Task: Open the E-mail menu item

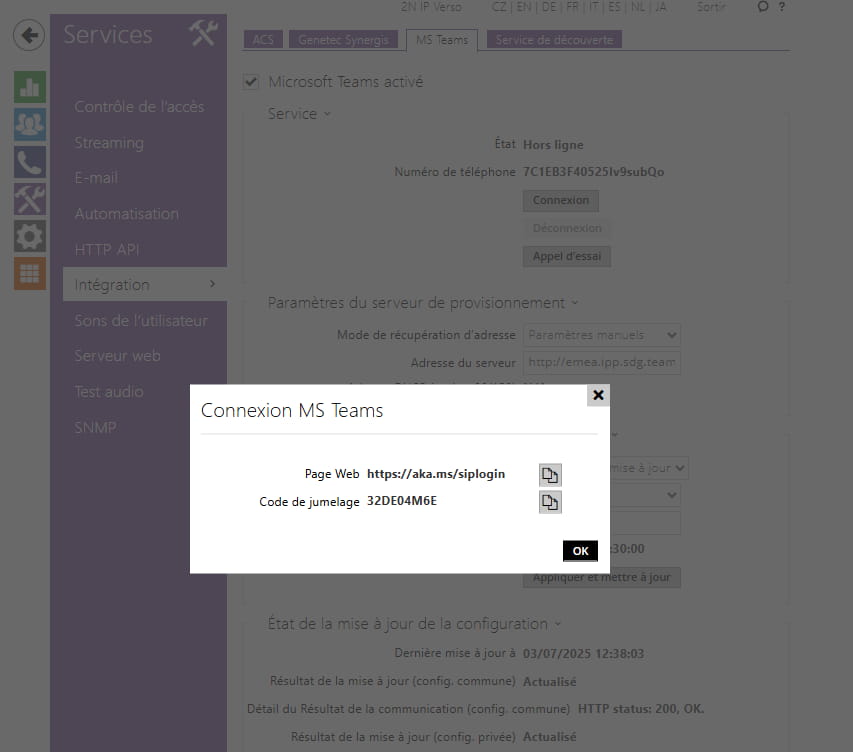Action: (x=96, y=178)
